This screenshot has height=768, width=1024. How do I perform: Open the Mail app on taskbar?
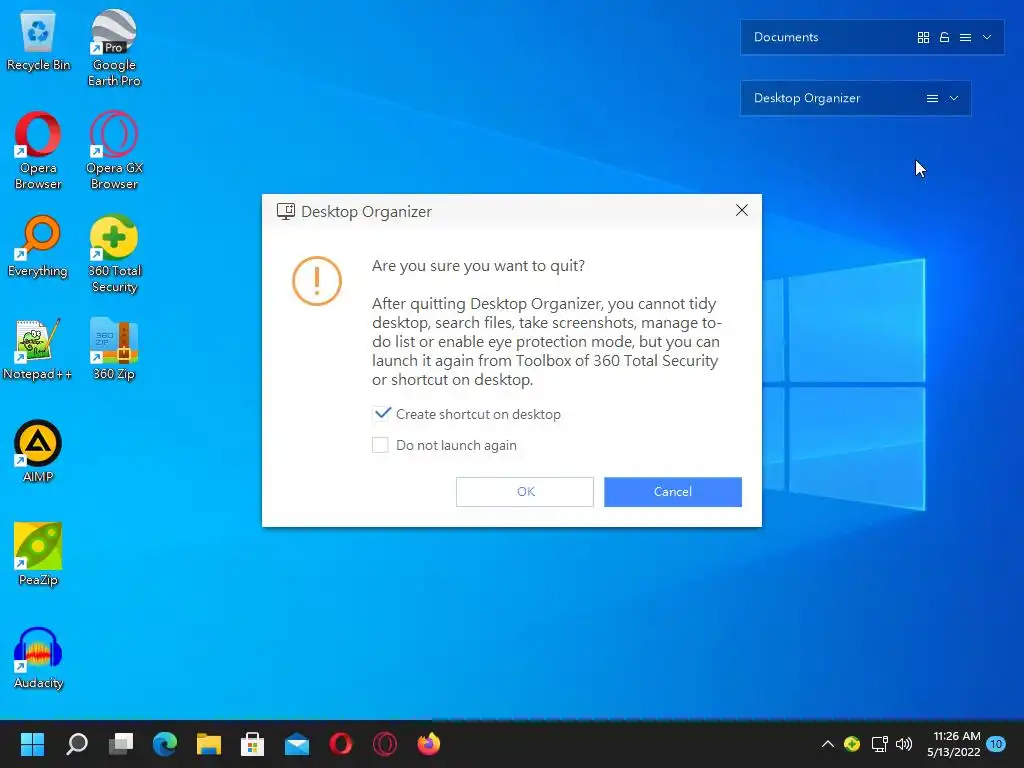click(296, 744)
